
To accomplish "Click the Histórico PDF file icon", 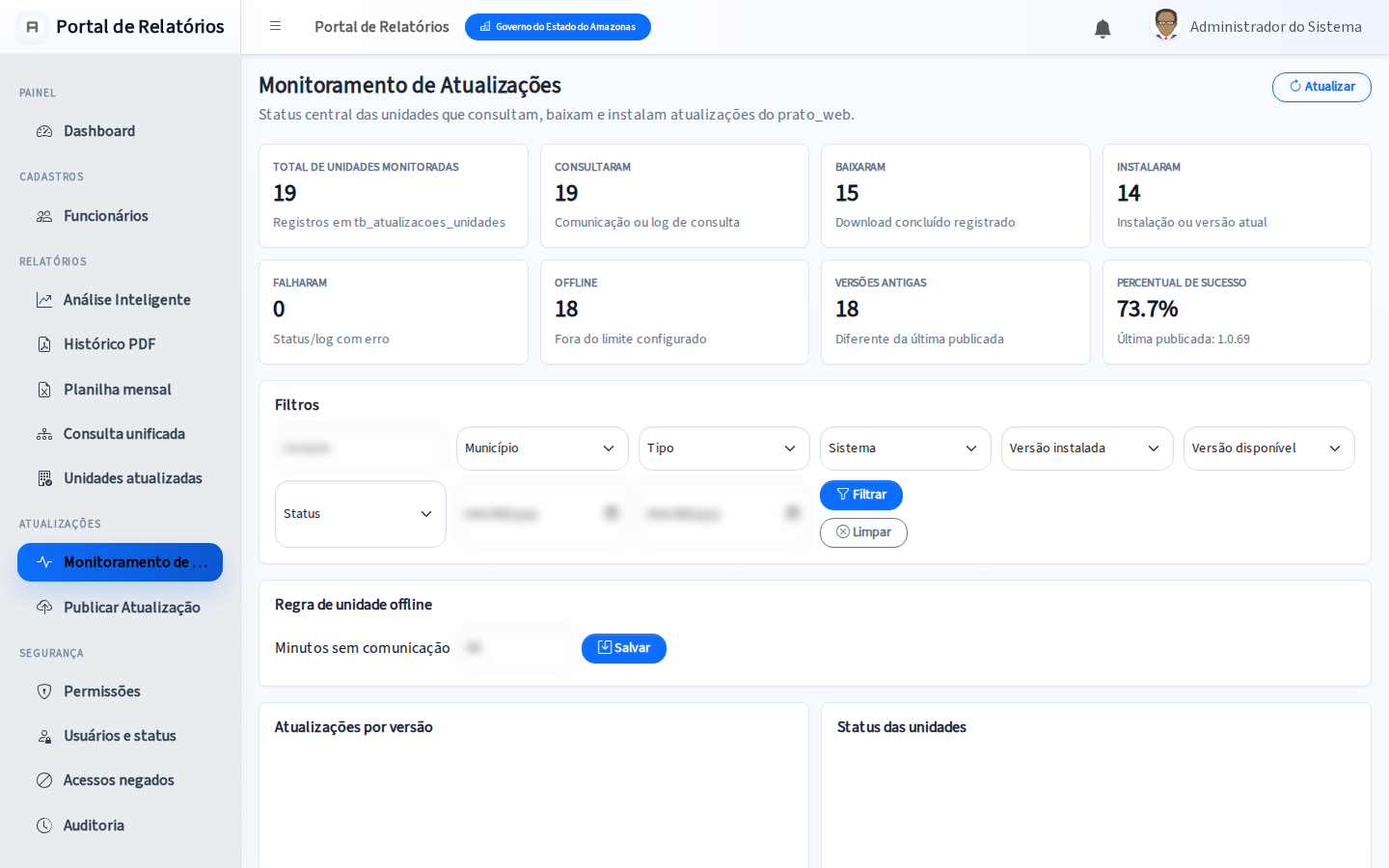I will point(44,344).
